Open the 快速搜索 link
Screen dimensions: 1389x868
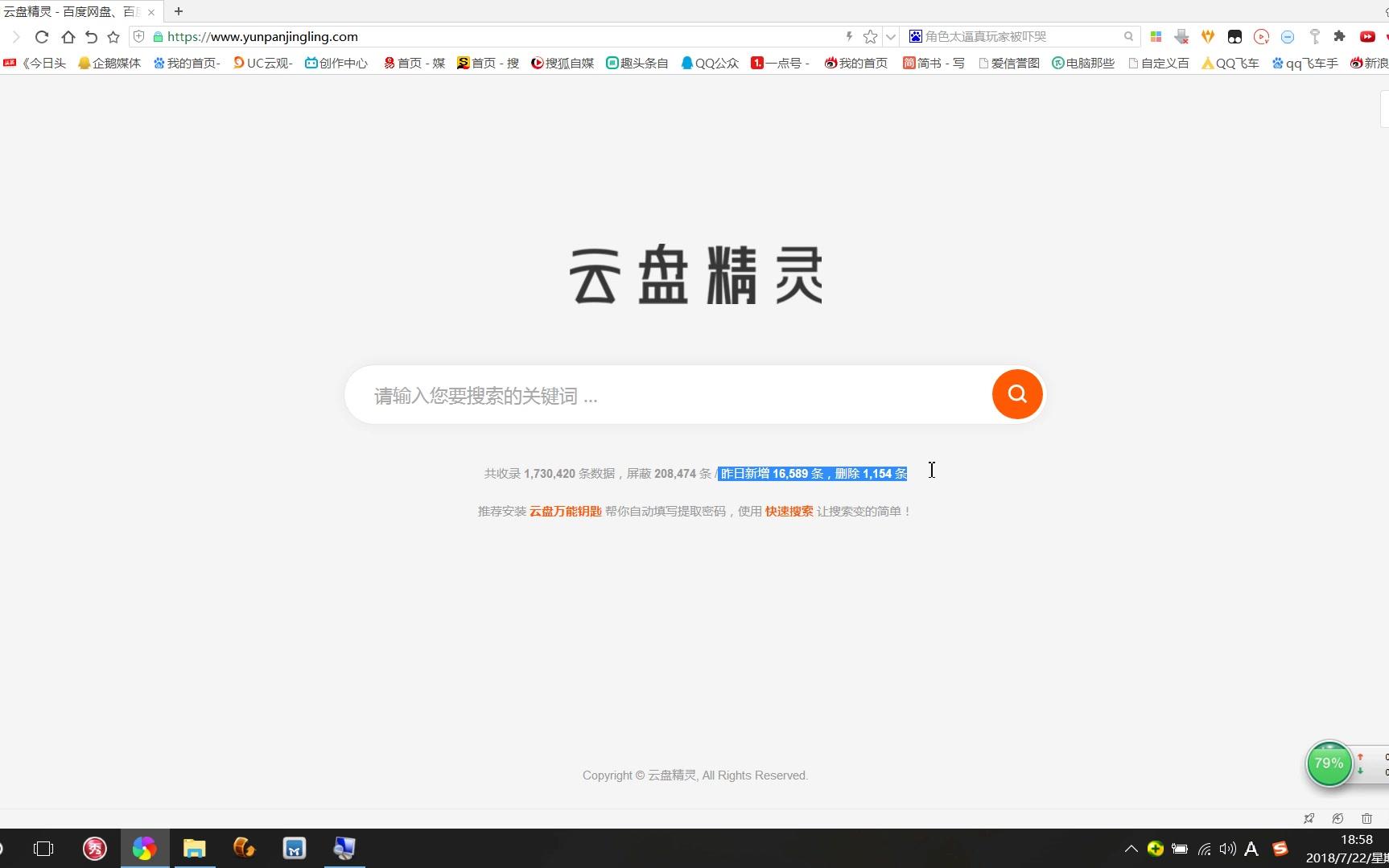click(x=789, y=511)
